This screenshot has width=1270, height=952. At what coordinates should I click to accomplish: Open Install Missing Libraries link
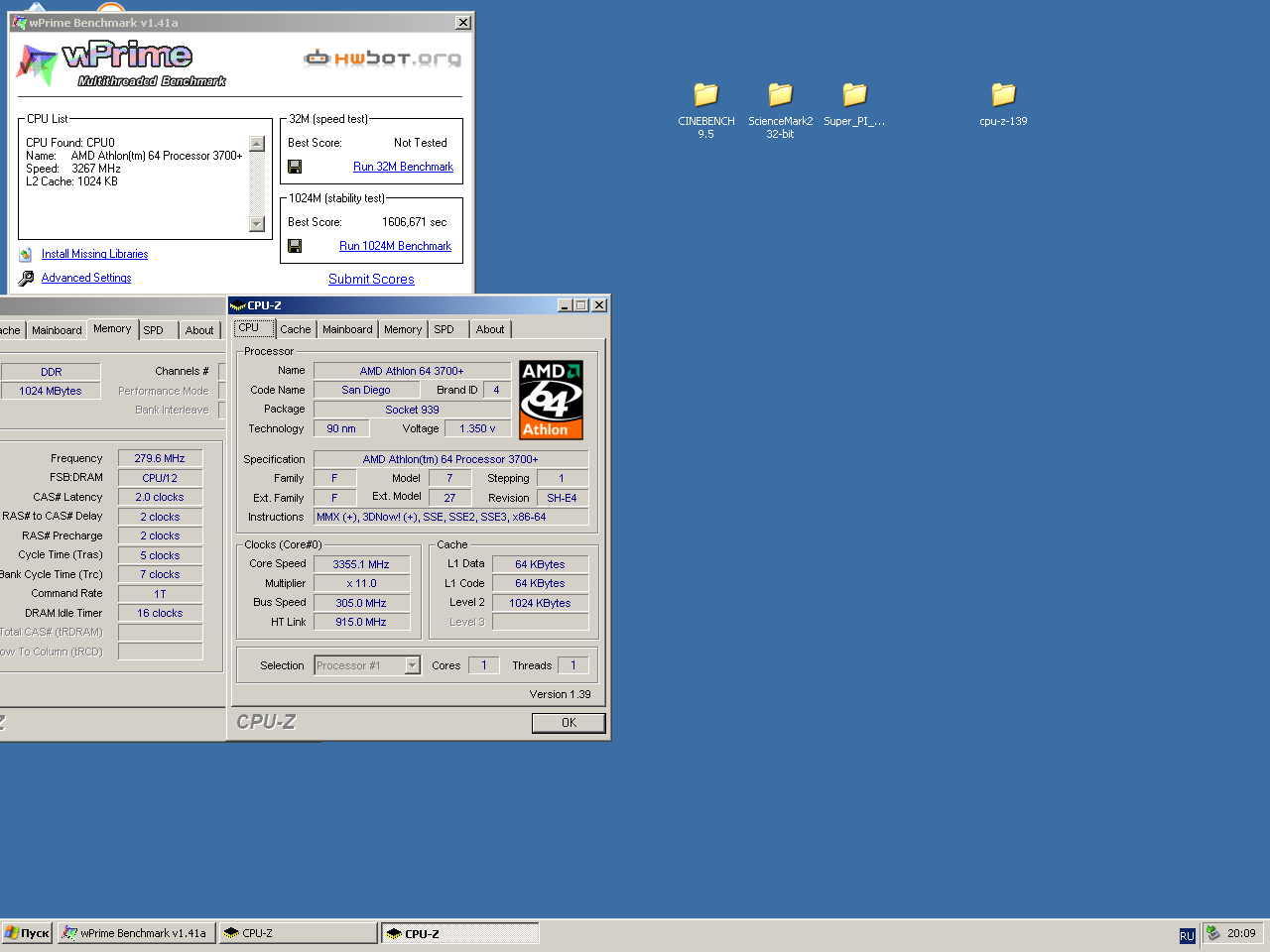click(94, 255)
